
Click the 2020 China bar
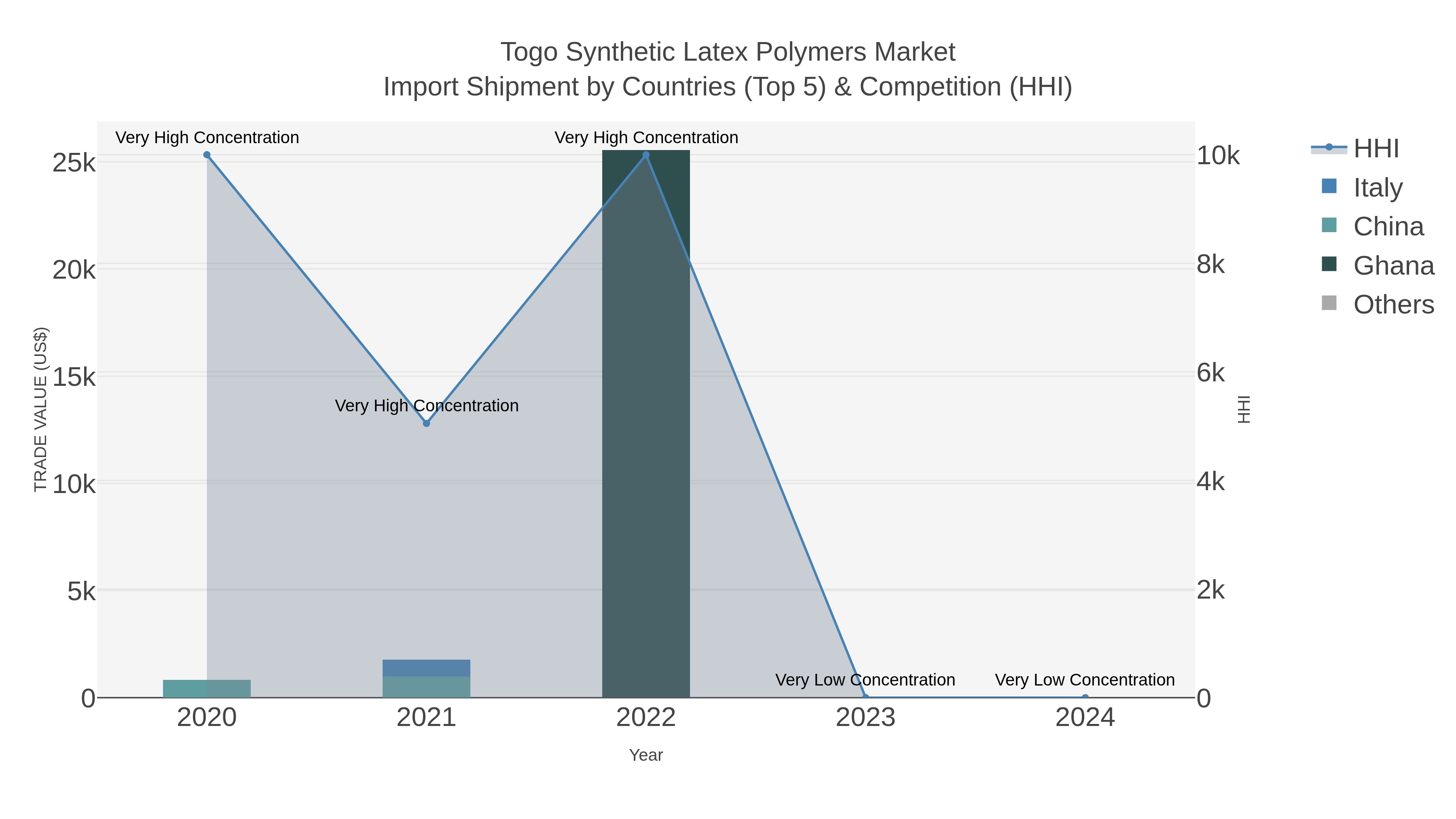point(207,689)
